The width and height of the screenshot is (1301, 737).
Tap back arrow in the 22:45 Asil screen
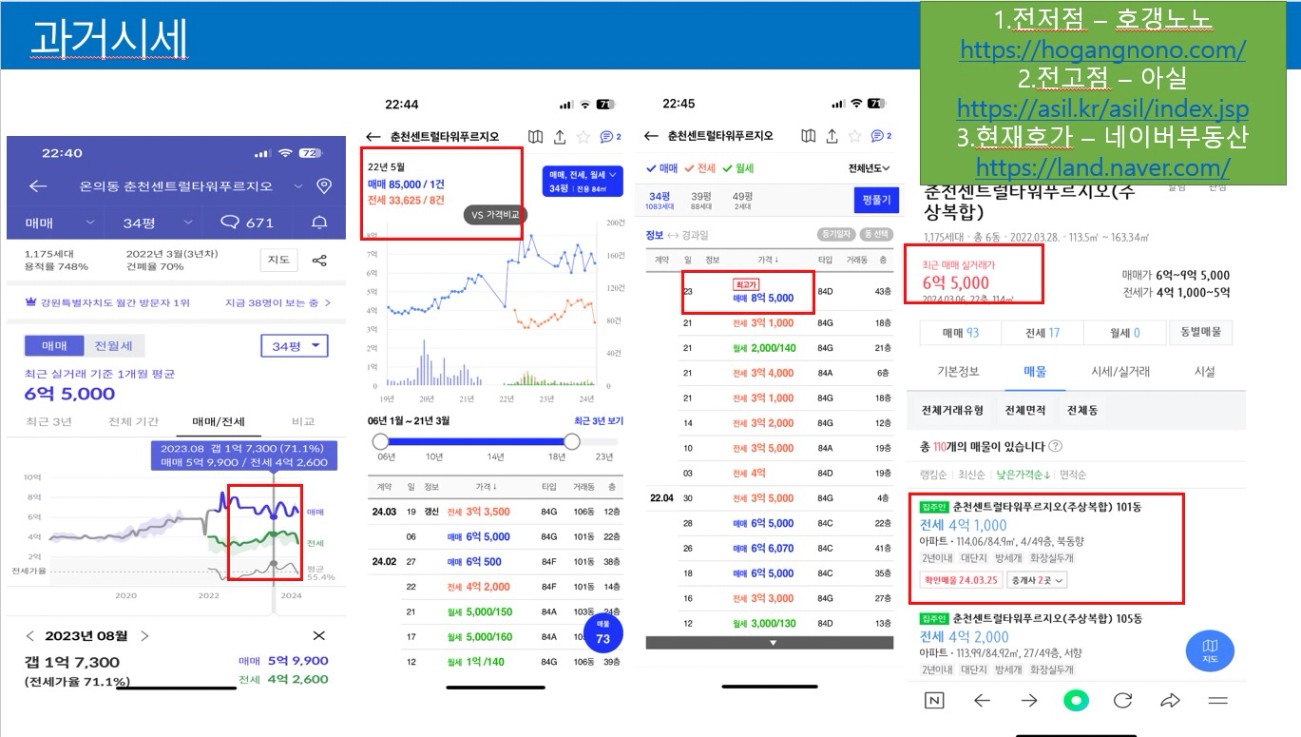point(651,136)
